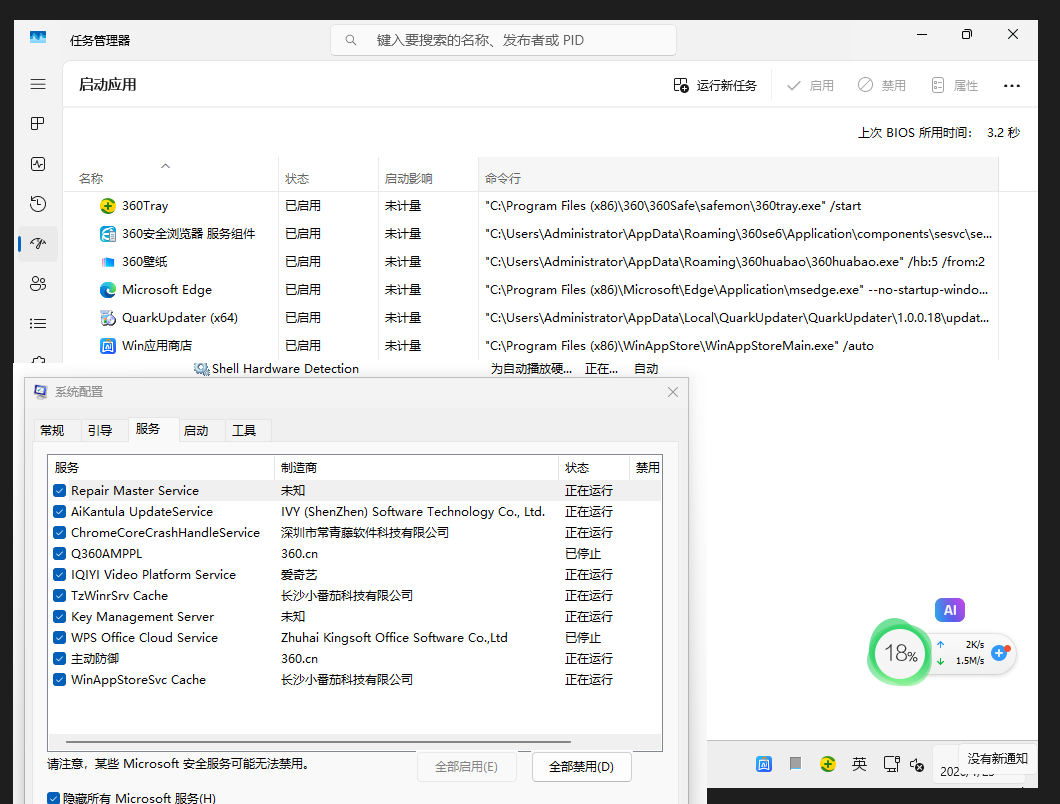Open the Details list icon in sidebar
This screenshot has height=804, width=1060.
[38, 324]
